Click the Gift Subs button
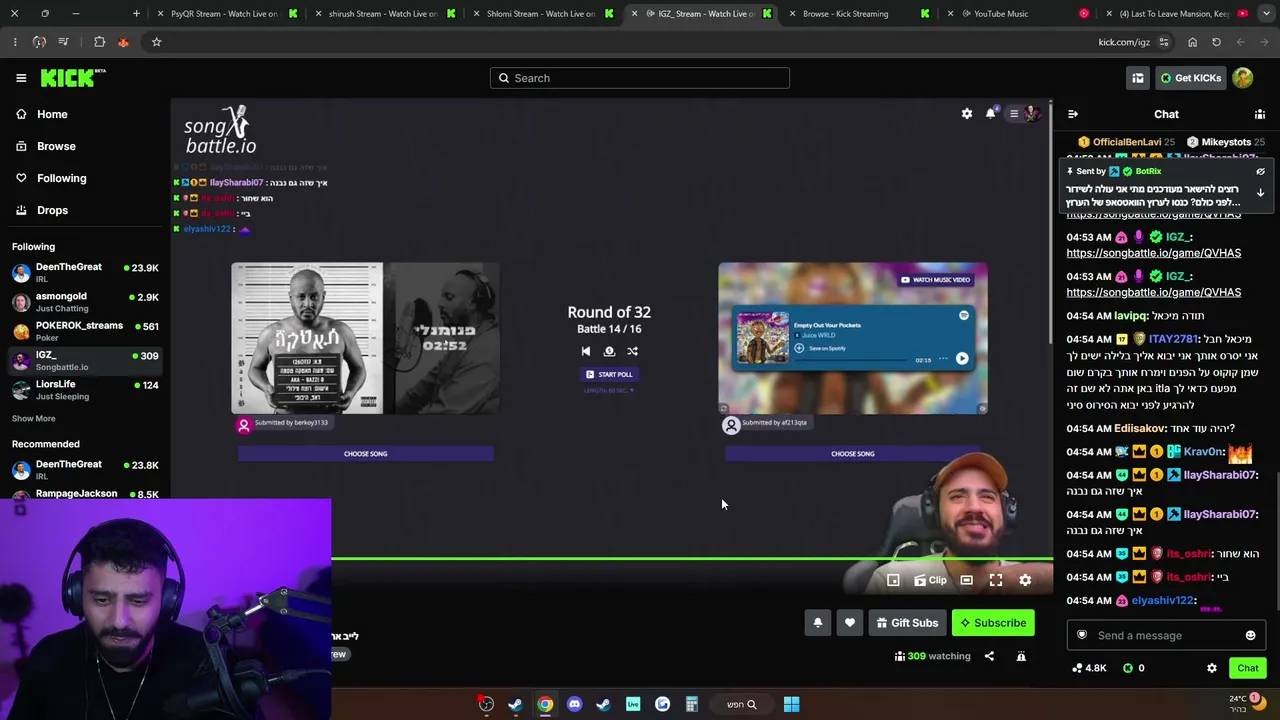The width and height of the screenshot is (1280, 720). click(907, 623)
